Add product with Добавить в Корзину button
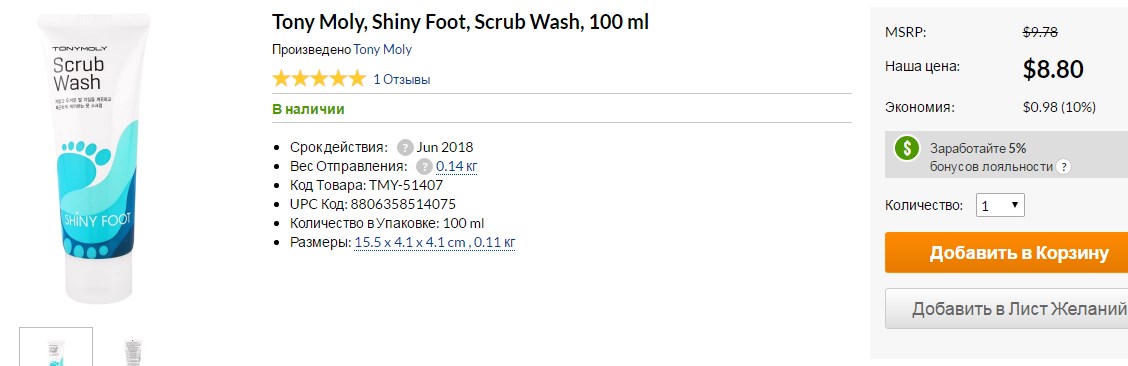This screenshot has width=1128, height=366. pos(1006,252)
